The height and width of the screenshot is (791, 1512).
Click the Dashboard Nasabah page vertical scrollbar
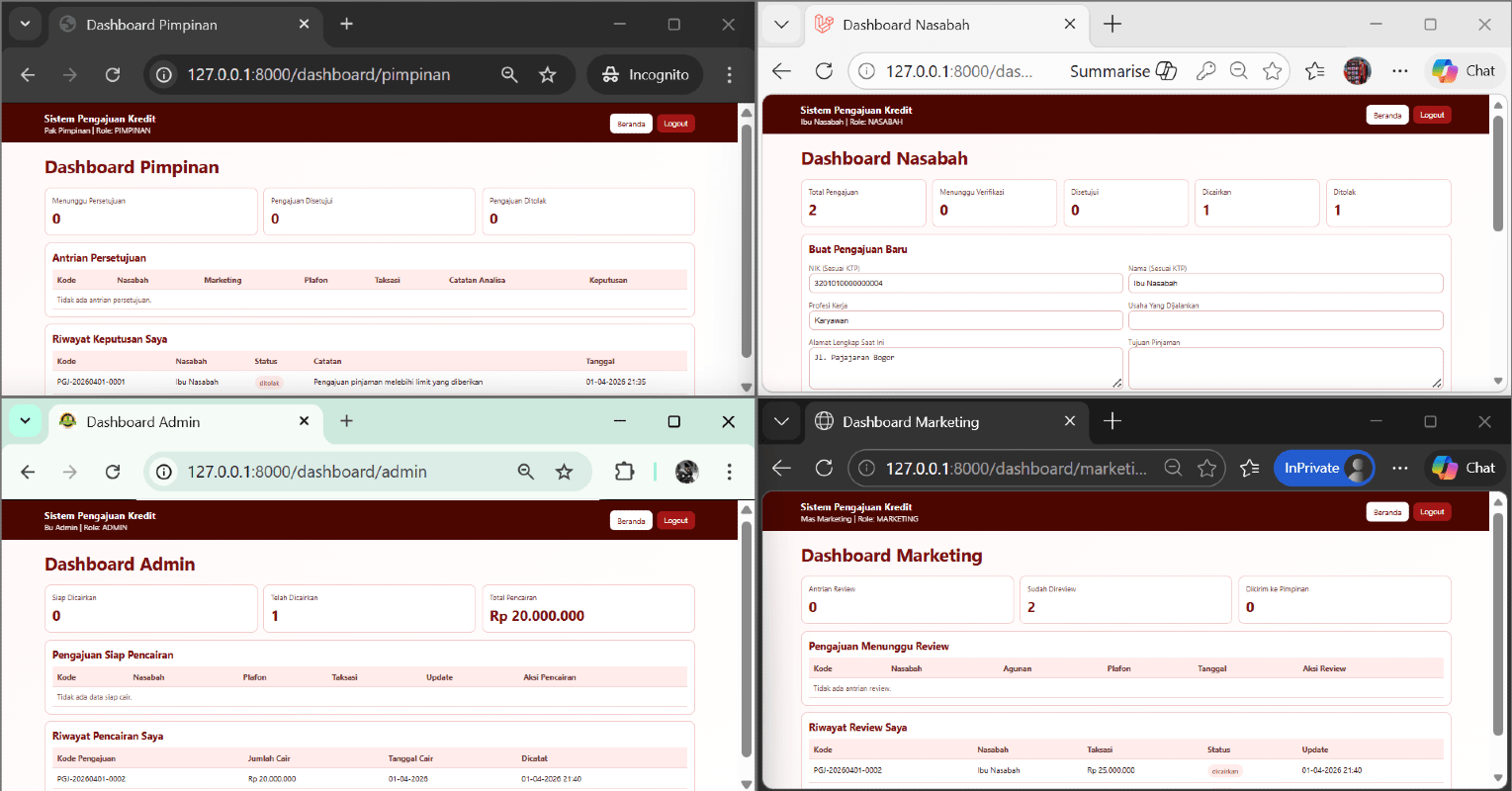coord(1498,173)
